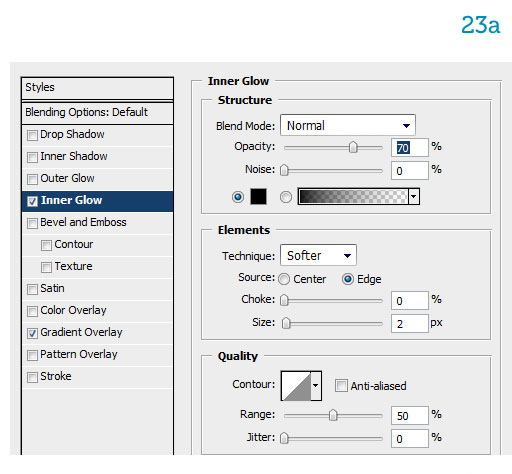512x474 pixels.
Task: Click the black glow color swatch
Action: pos(258,196)
